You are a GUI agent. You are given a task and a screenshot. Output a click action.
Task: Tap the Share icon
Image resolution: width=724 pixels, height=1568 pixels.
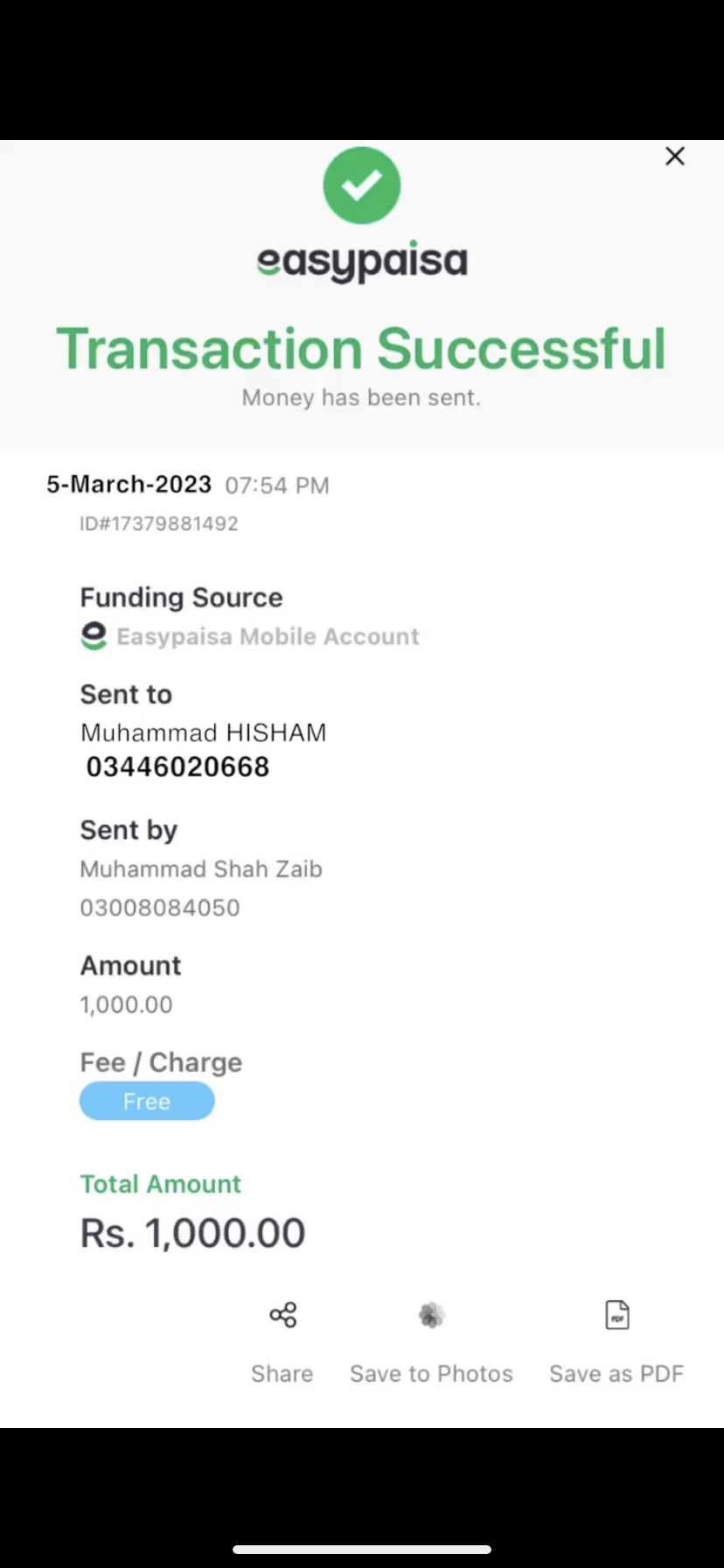click(x=282, y=1314)
